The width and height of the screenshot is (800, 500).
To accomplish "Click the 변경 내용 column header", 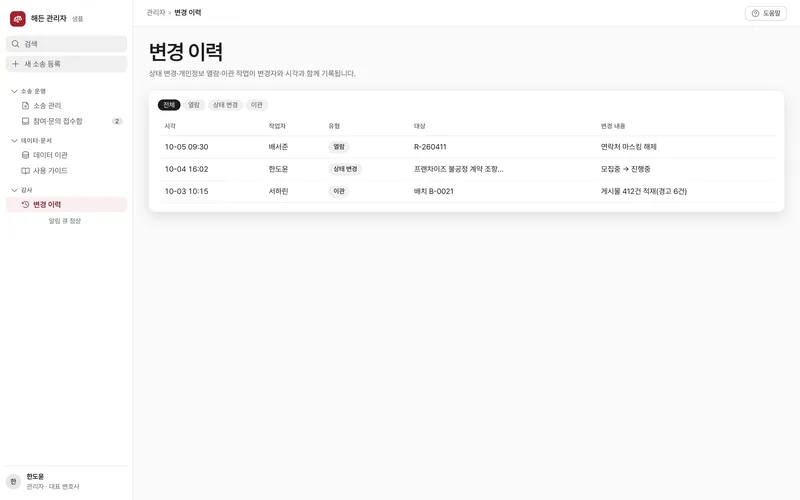I will coord(613,126).
